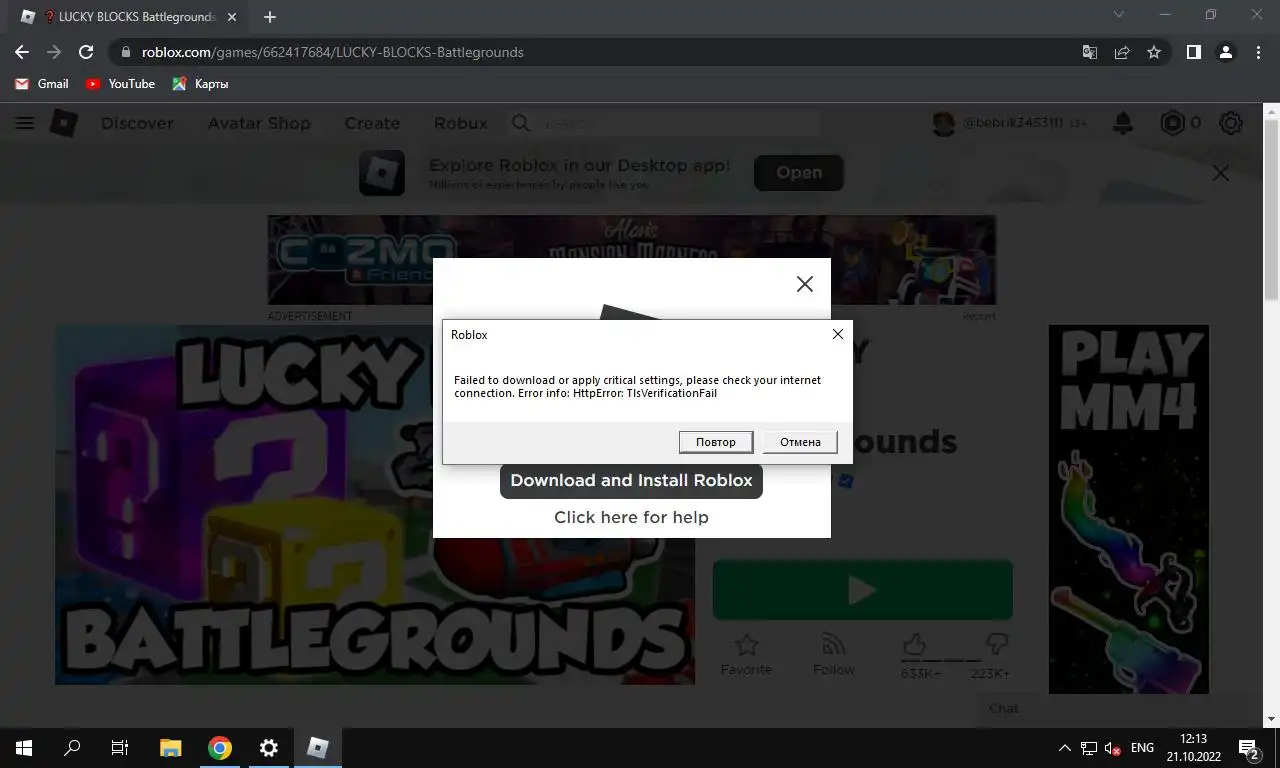Go forward in Chrome
The width and height of the screenshot is (1280, 768).
[54, 52]
